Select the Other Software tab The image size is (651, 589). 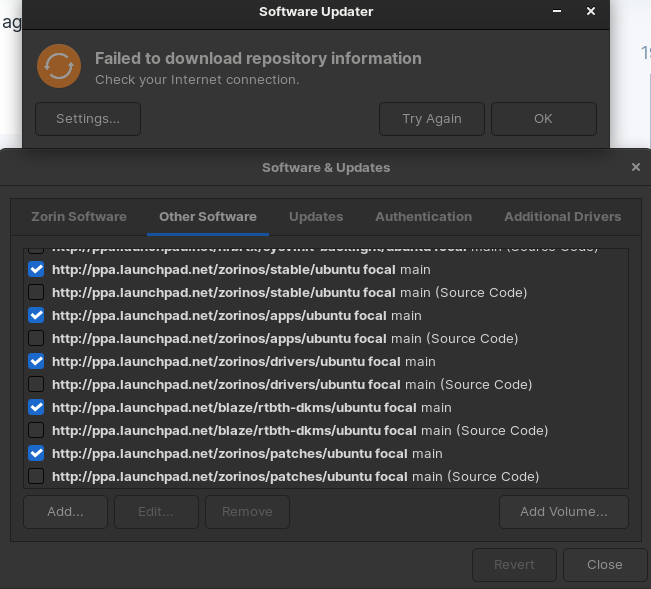coord(208,217)
